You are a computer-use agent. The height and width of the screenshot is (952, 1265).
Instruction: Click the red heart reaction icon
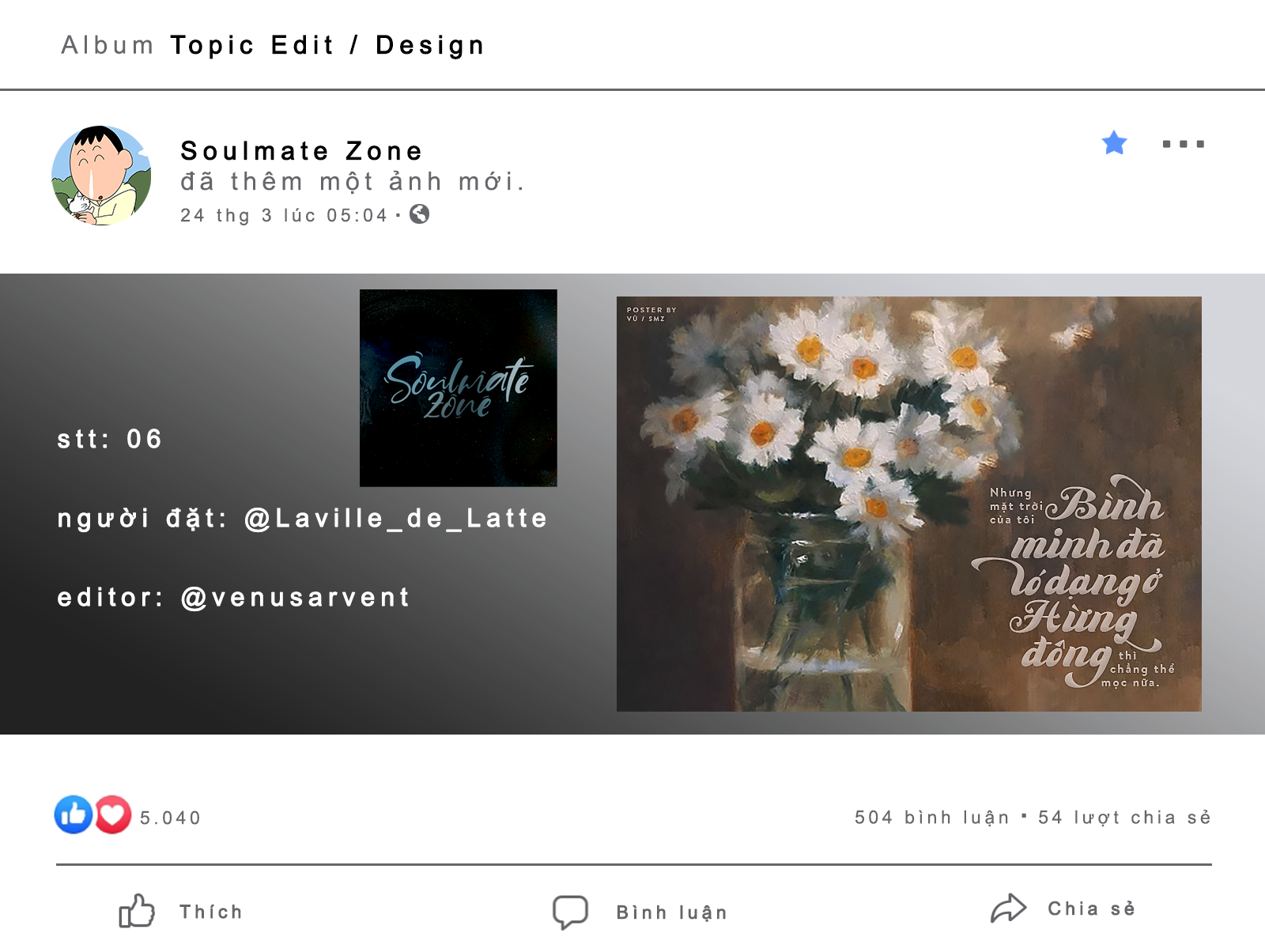pos(113,814)
